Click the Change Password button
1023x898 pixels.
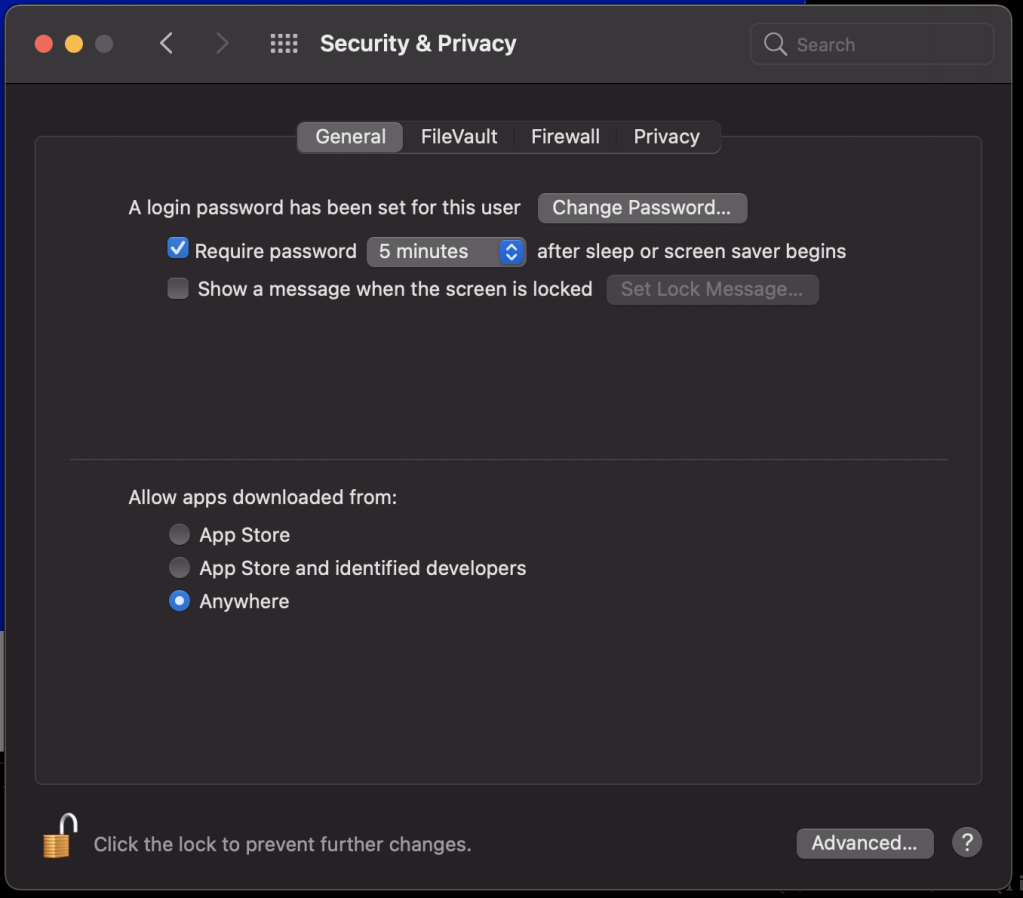click(x=642, y=208)
